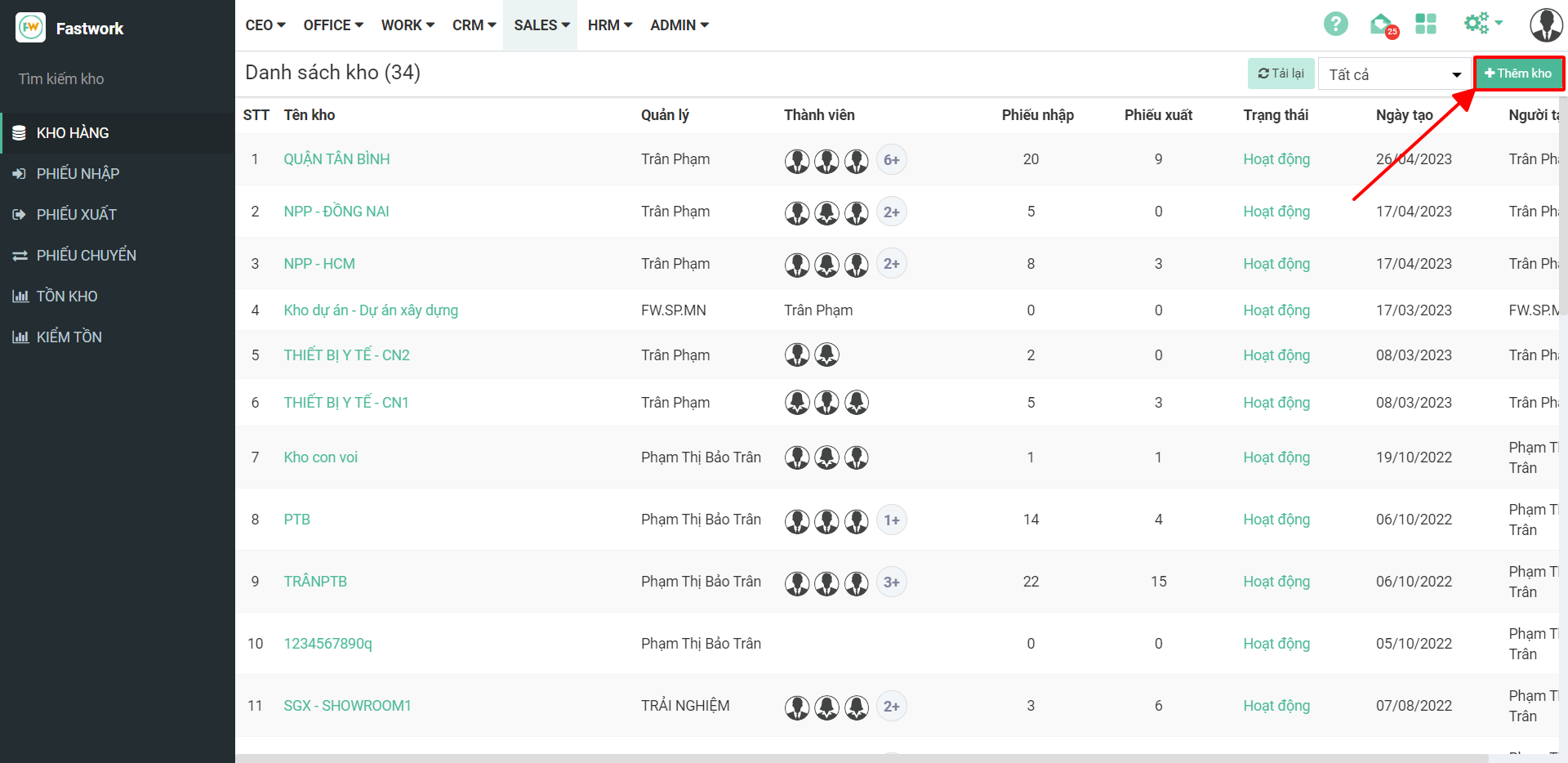
Task: Open the green apps grid icon
Action: click(x=1426, y=25)
